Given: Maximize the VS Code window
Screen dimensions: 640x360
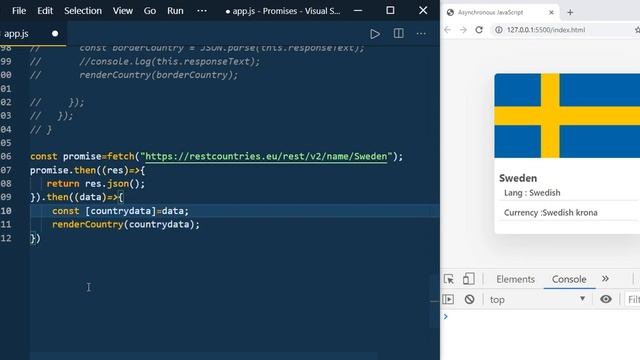Looking at the screenshot, I should [x=390, y=11].
